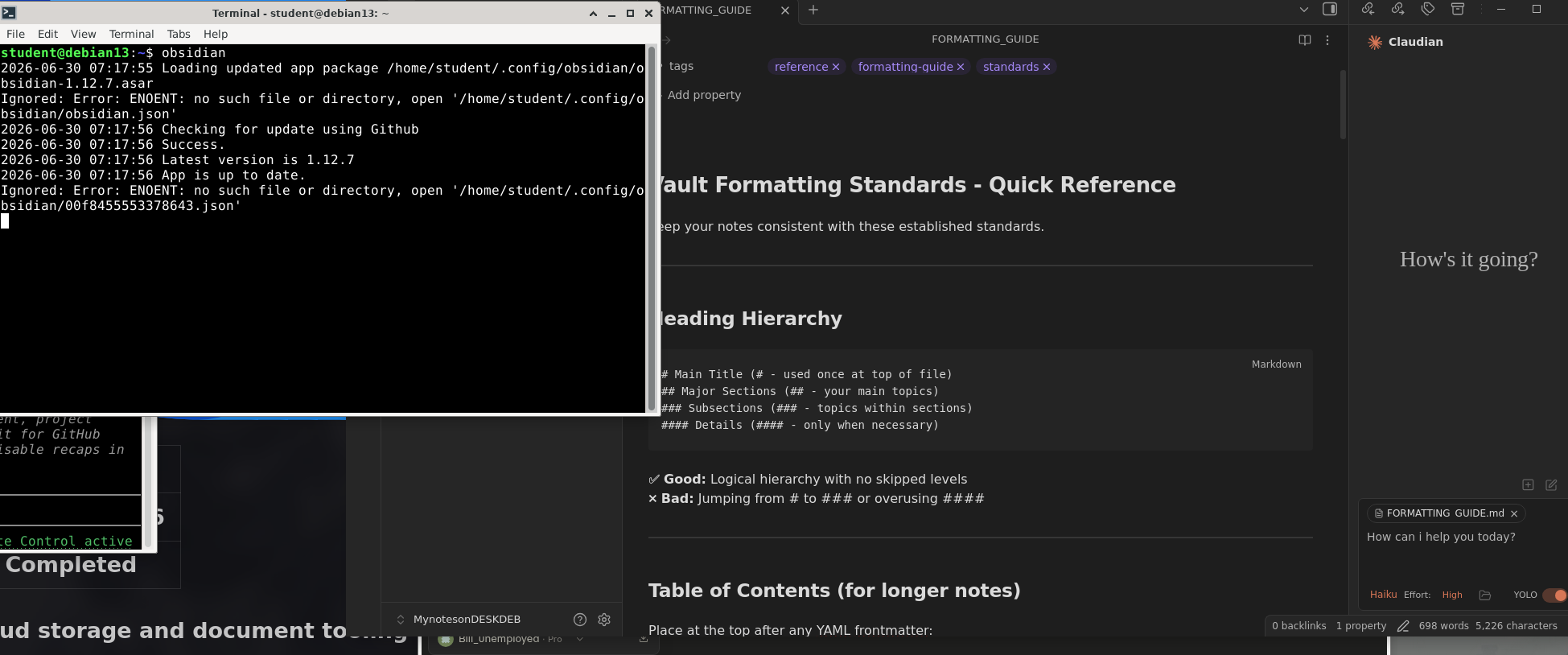This screenshot has width=1568, height=655.
Task: Open the Terminal Tabs menu
Action: tap(179, 34)
